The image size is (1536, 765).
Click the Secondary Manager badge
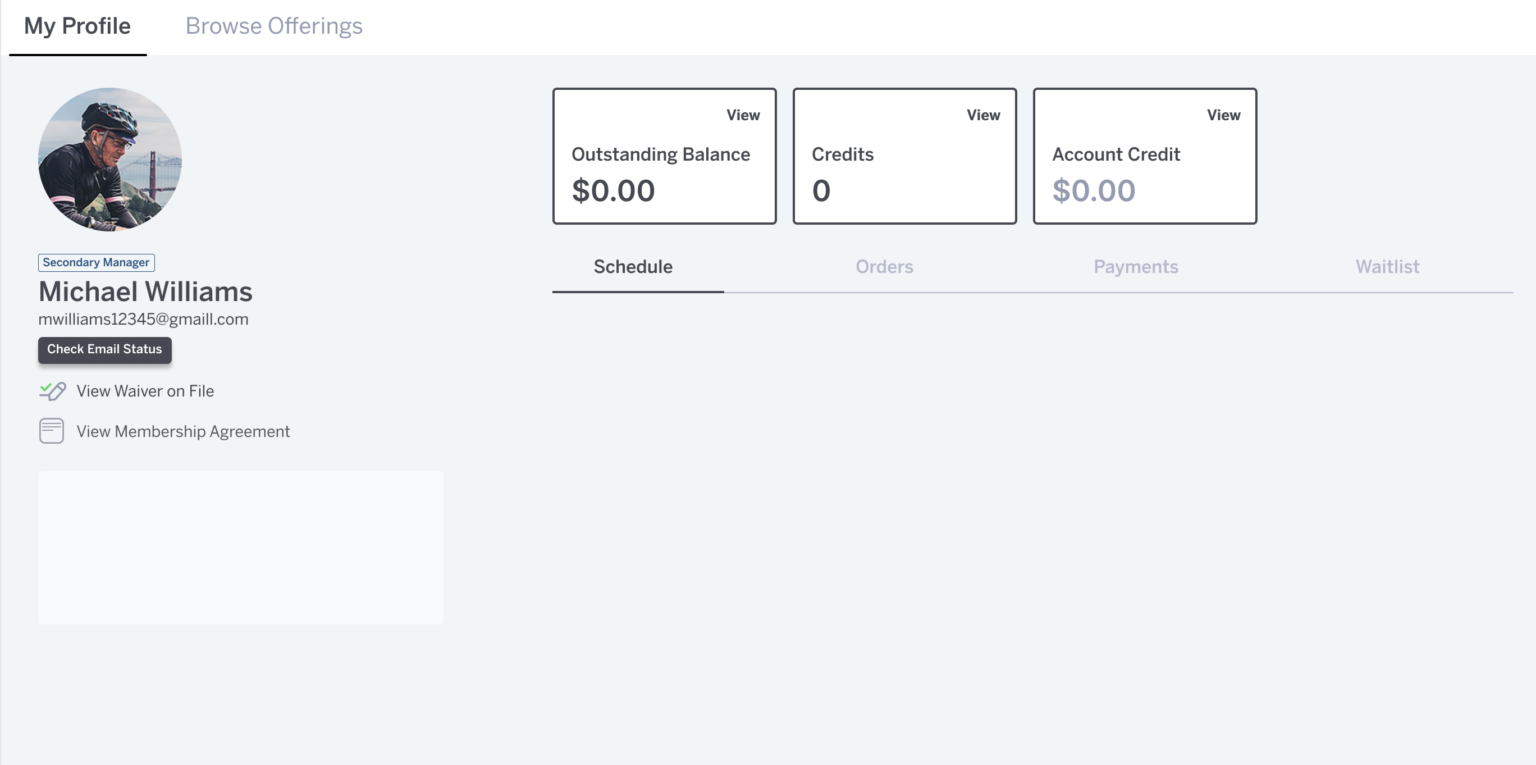tap(96, 263)
